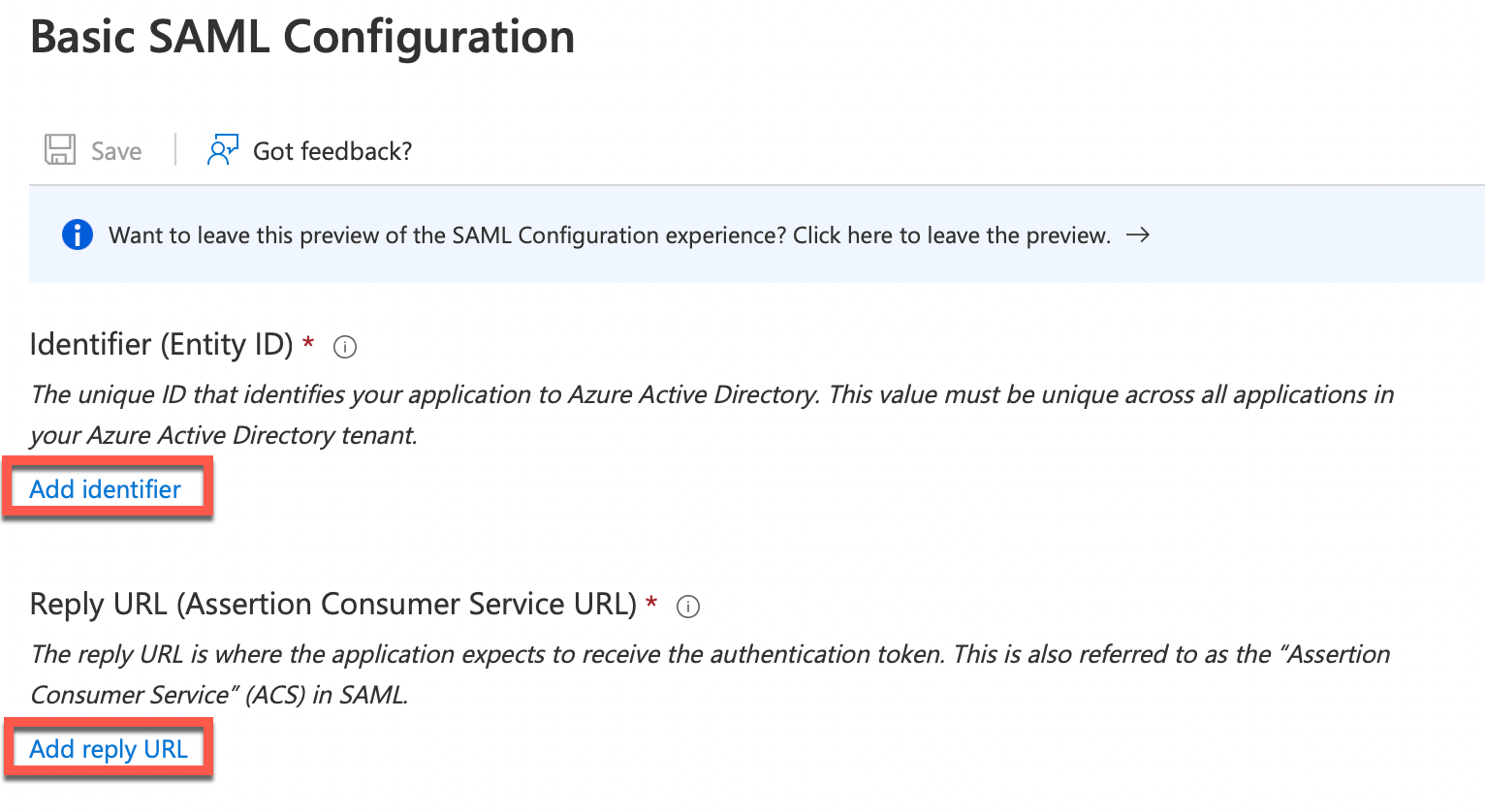Click the "Add identifier" link

pyautogui.click(x=105, y=489)
